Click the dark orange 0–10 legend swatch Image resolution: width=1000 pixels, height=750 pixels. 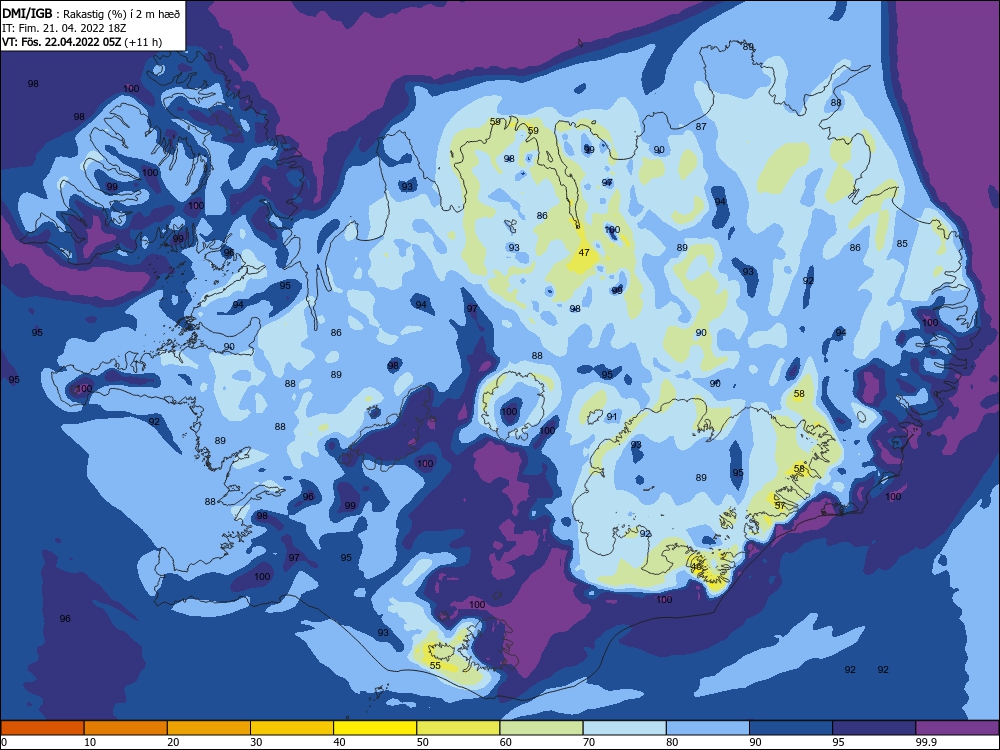pyautogui.click(x=42, y=728)
